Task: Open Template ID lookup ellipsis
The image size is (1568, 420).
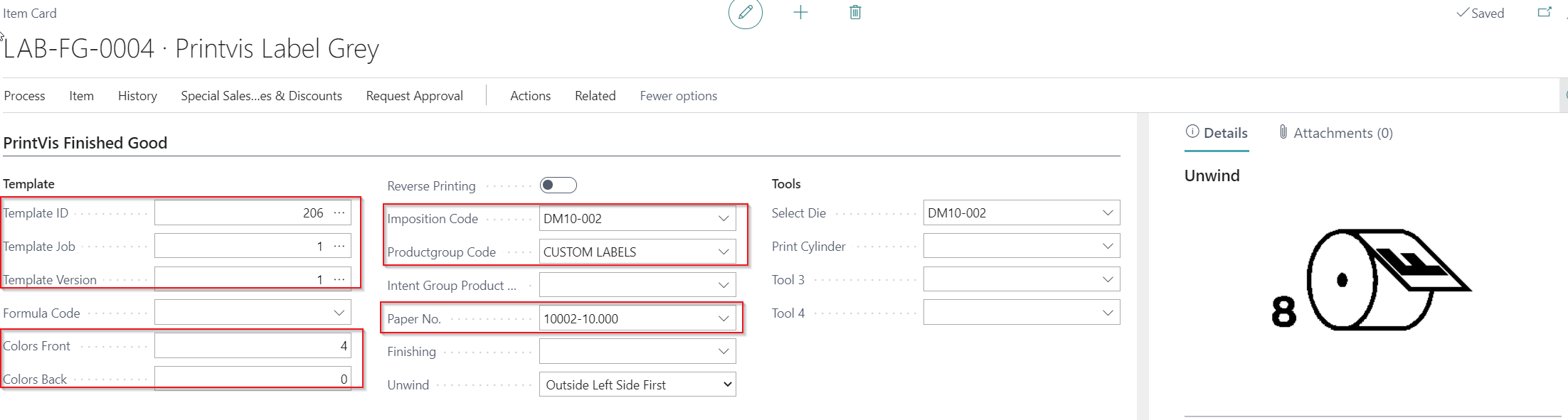Action: pyautogui.click(x=339, y=212)
